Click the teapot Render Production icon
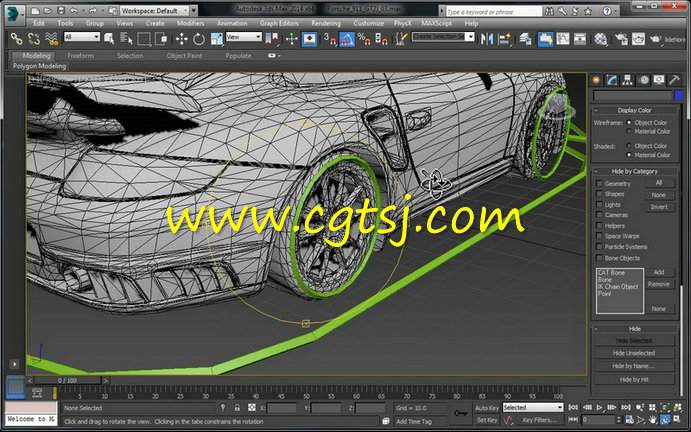The image size is (691, 432). pyautogui.click(x=655, y=39)
